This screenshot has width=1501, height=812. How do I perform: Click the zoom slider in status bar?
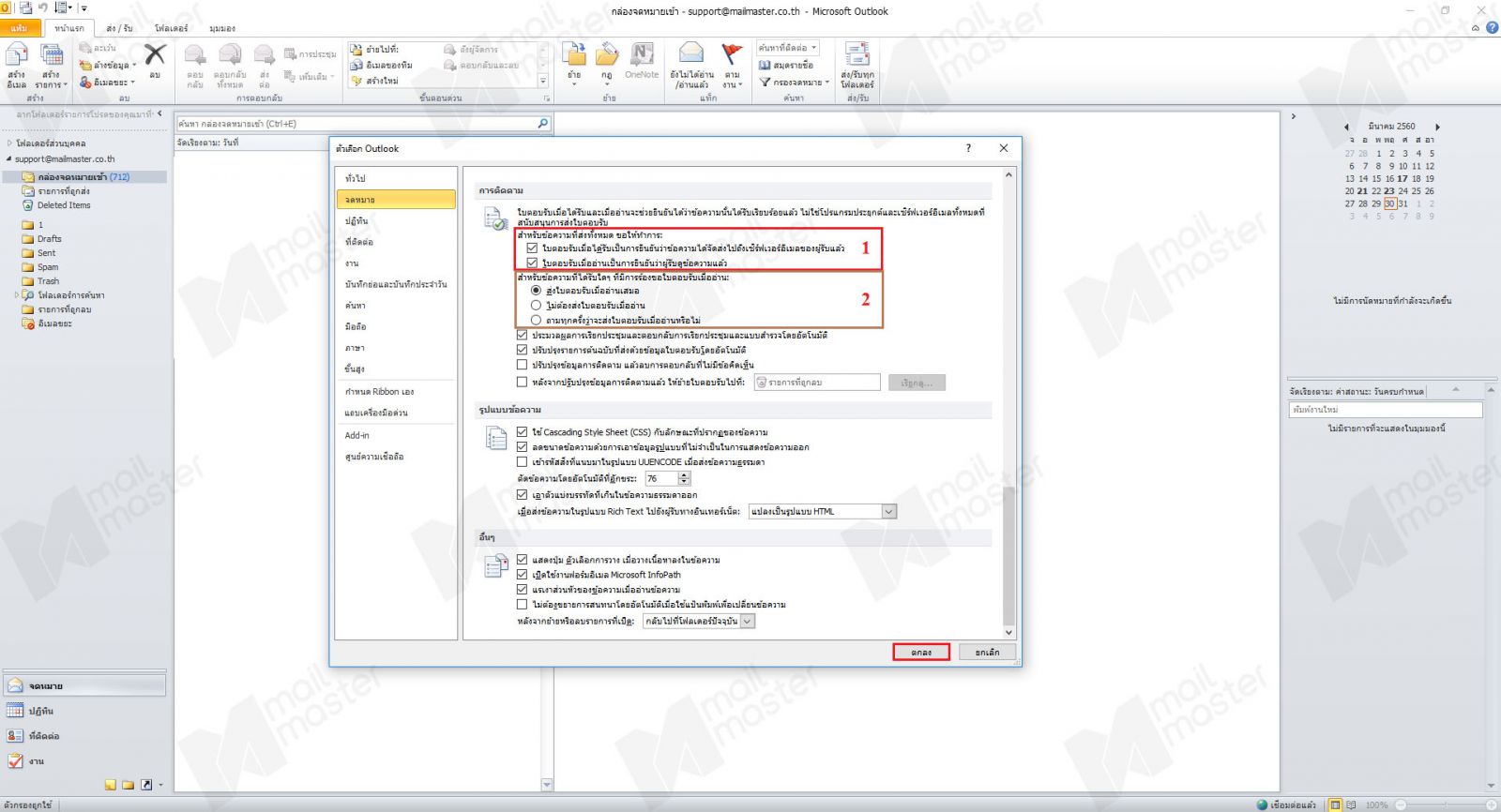(1445, 804)
